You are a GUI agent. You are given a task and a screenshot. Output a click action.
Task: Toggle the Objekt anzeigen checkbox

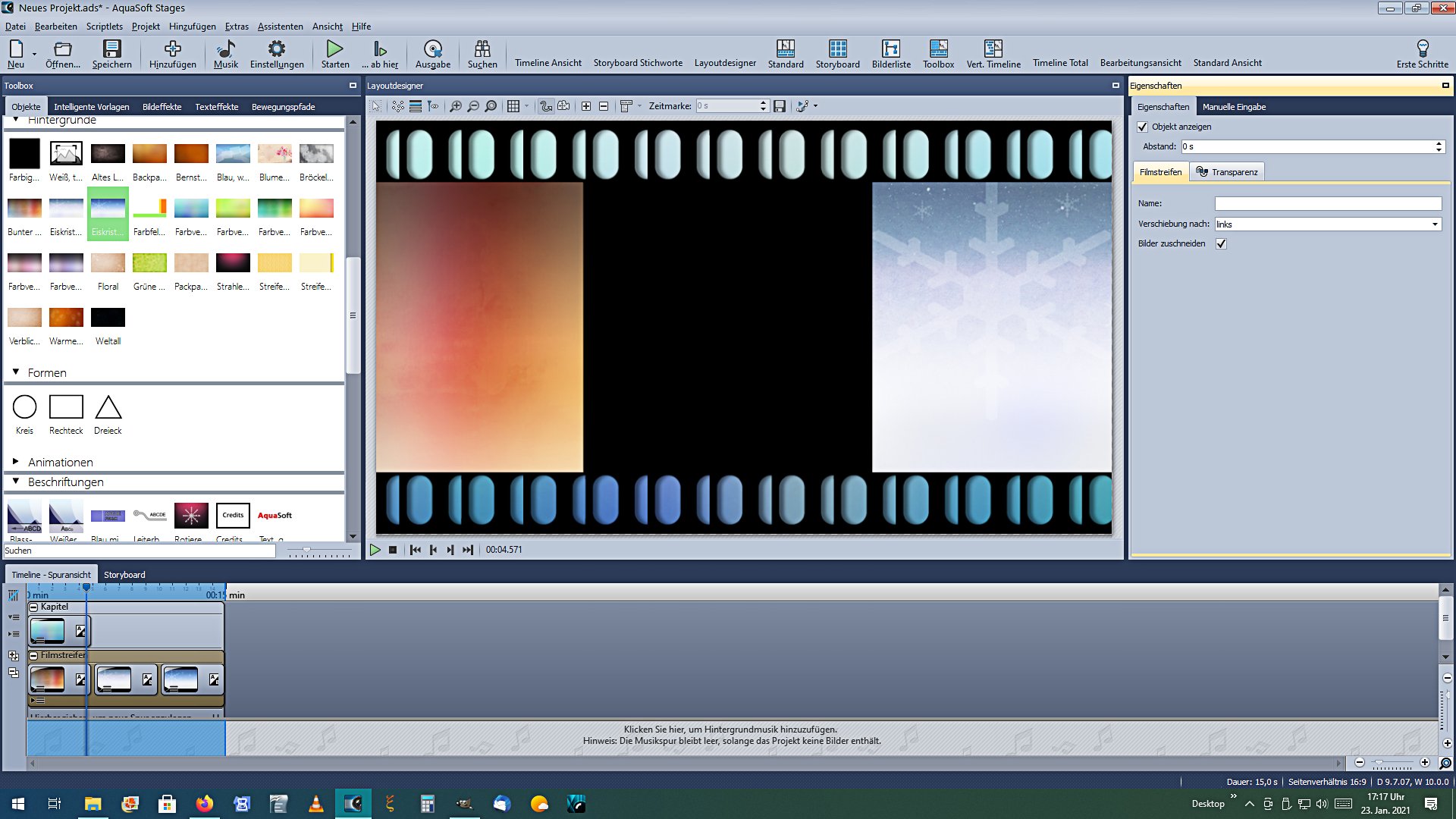coord(1143,127)
